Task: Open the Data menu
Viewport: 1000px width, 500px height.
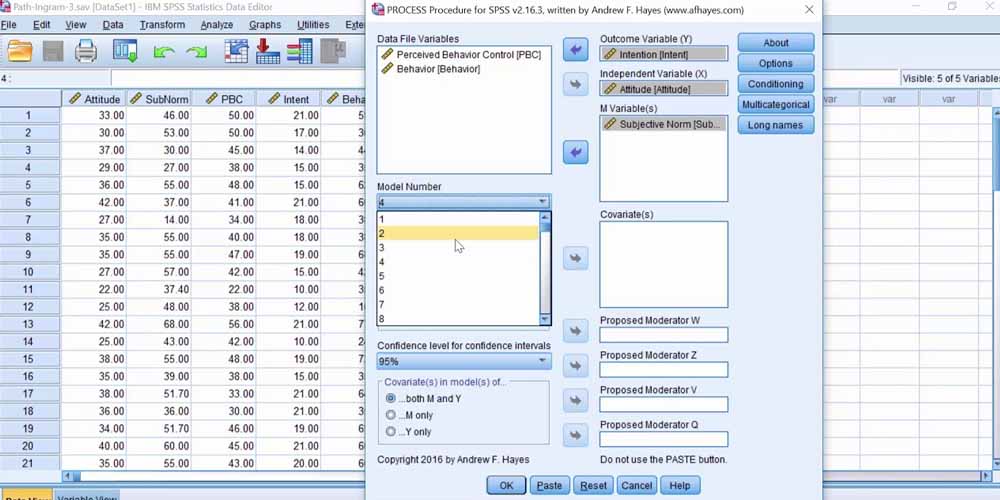Action: click(x=113, y=25)
